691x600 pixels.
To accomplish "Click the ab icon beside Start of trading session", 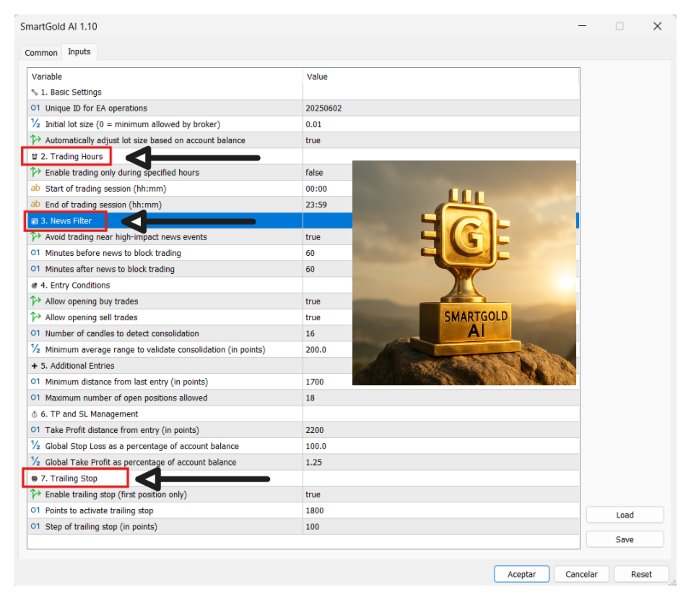I will 35,188.
